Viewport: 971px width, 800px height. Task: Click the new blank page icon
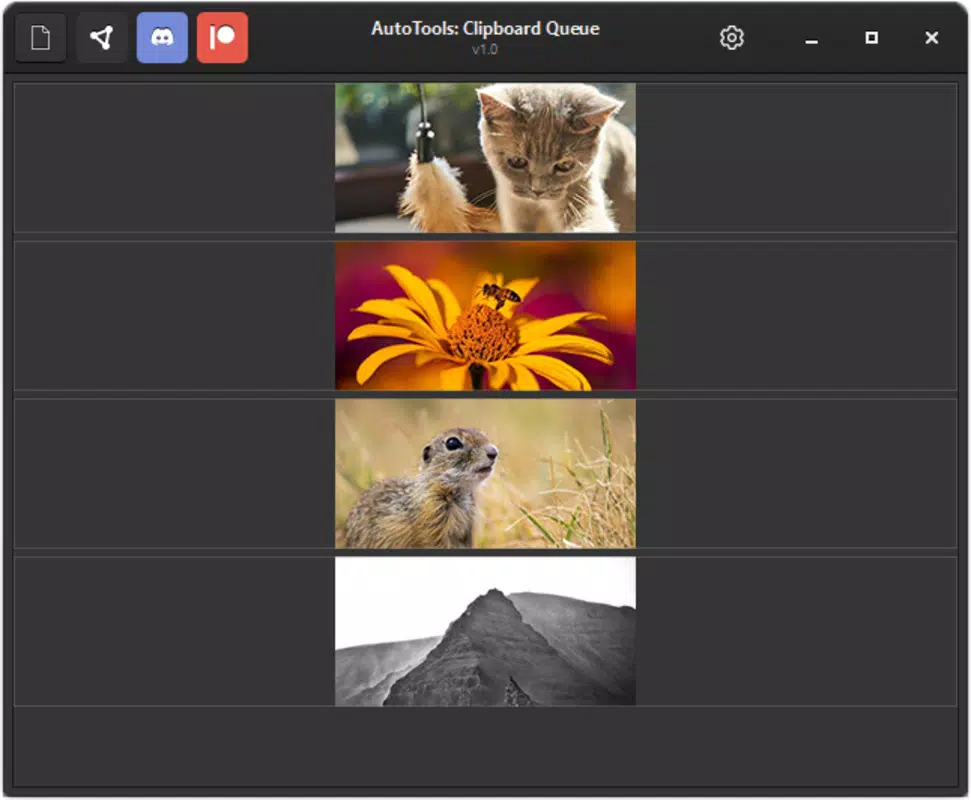point(40,38)
